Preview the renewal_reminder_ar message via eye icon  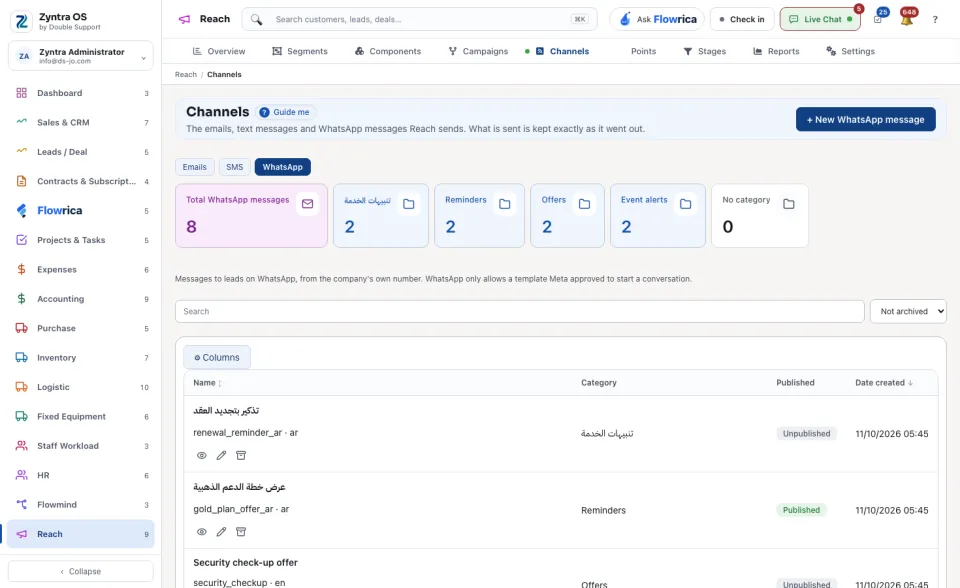[201, 455]
